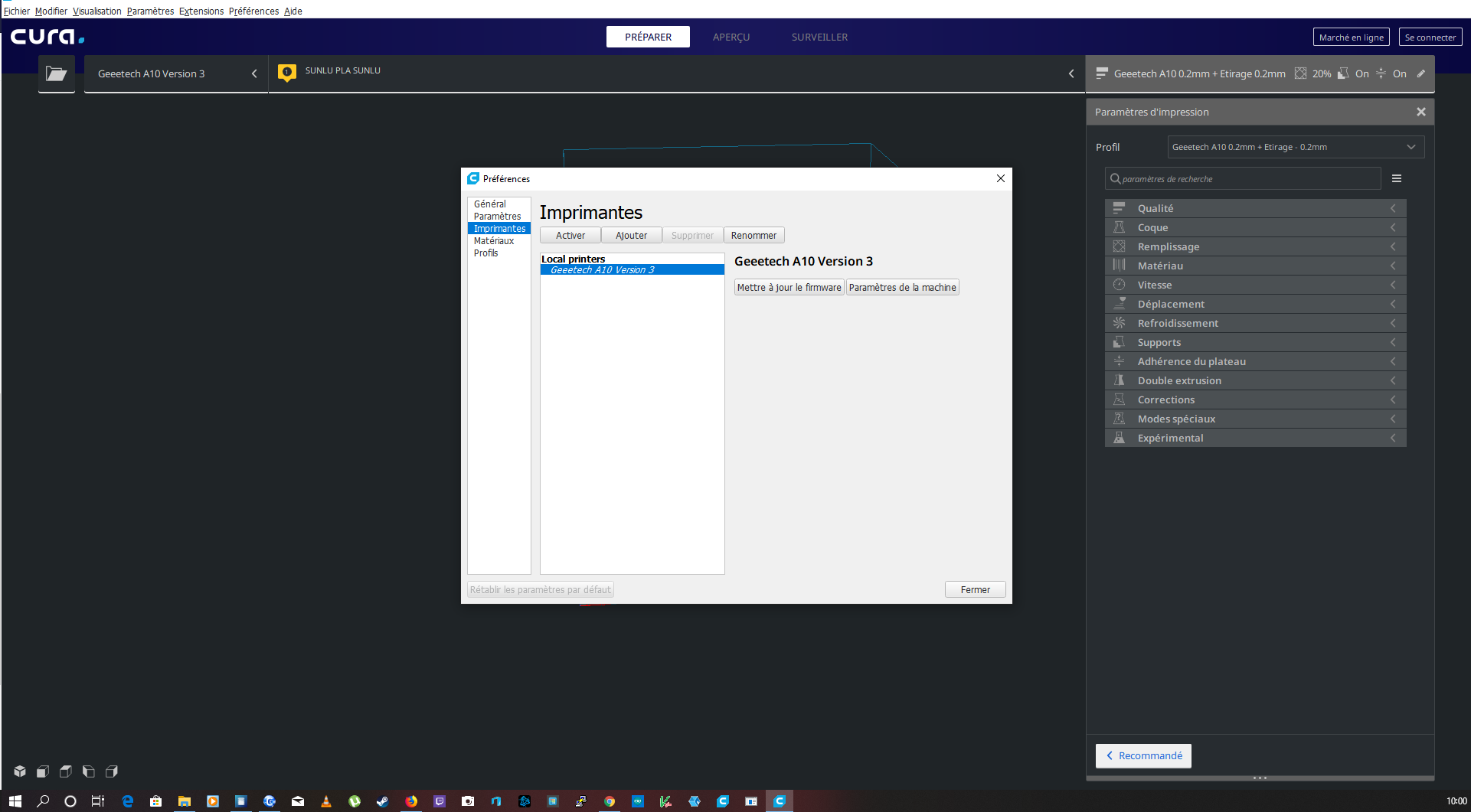
Task: Click the Remplissage category icon
Action: pyautogui.click(x=1119, y=246)
